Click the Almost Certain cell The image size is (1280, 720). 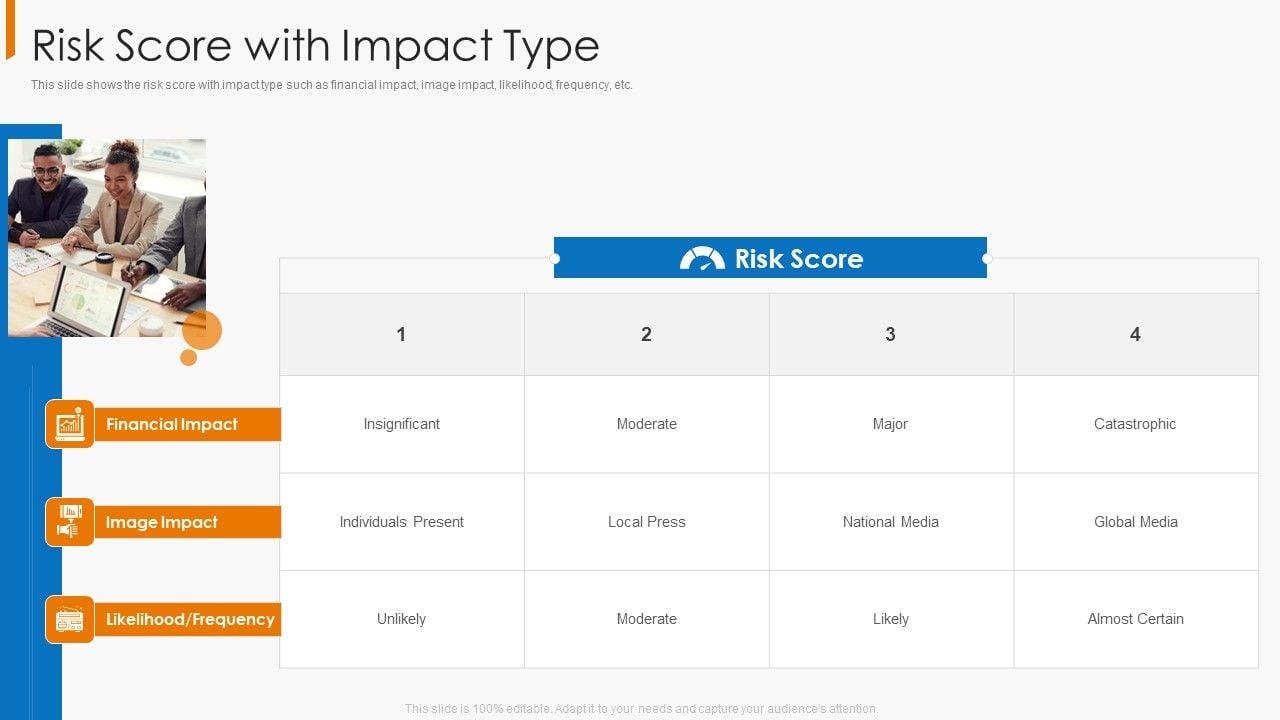(x=1135, y=619)
